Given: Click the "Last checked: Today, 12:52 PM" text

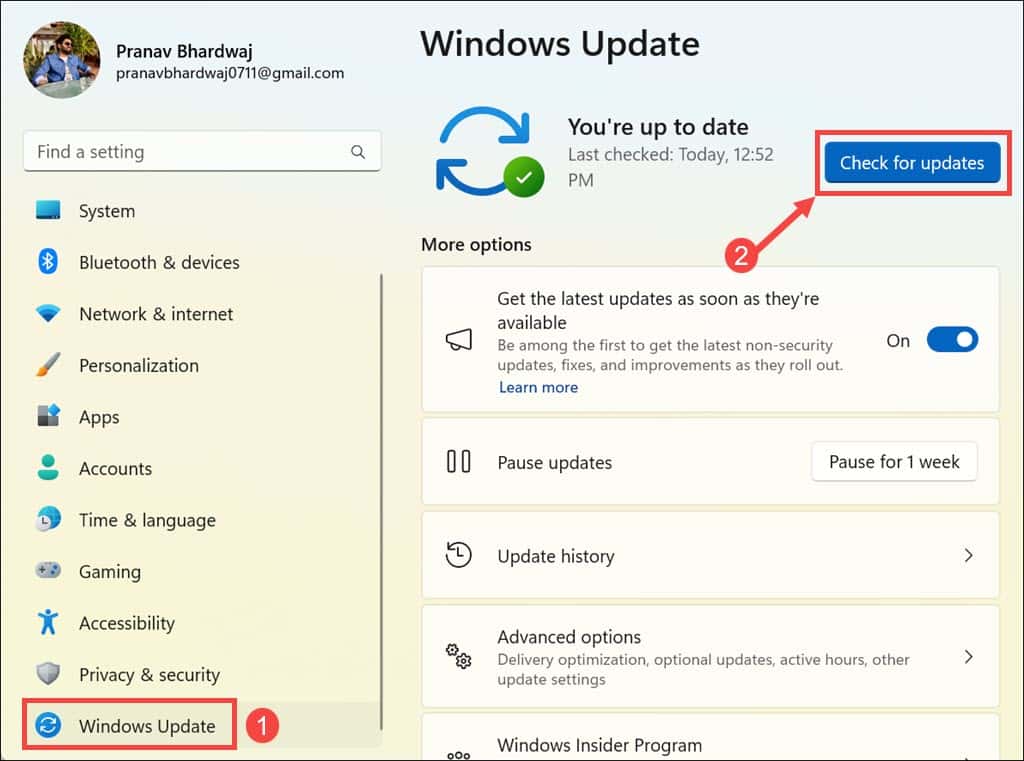Looking at the screenshot, I should 670,167.
